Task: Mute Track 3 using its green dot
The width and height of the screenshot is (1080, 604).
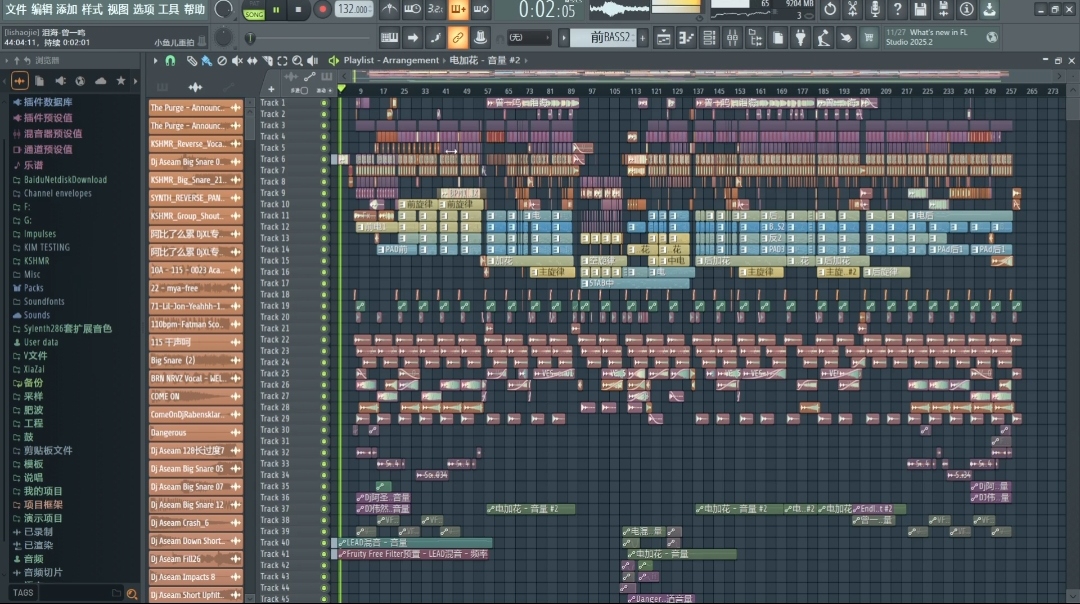Action: 324,125
